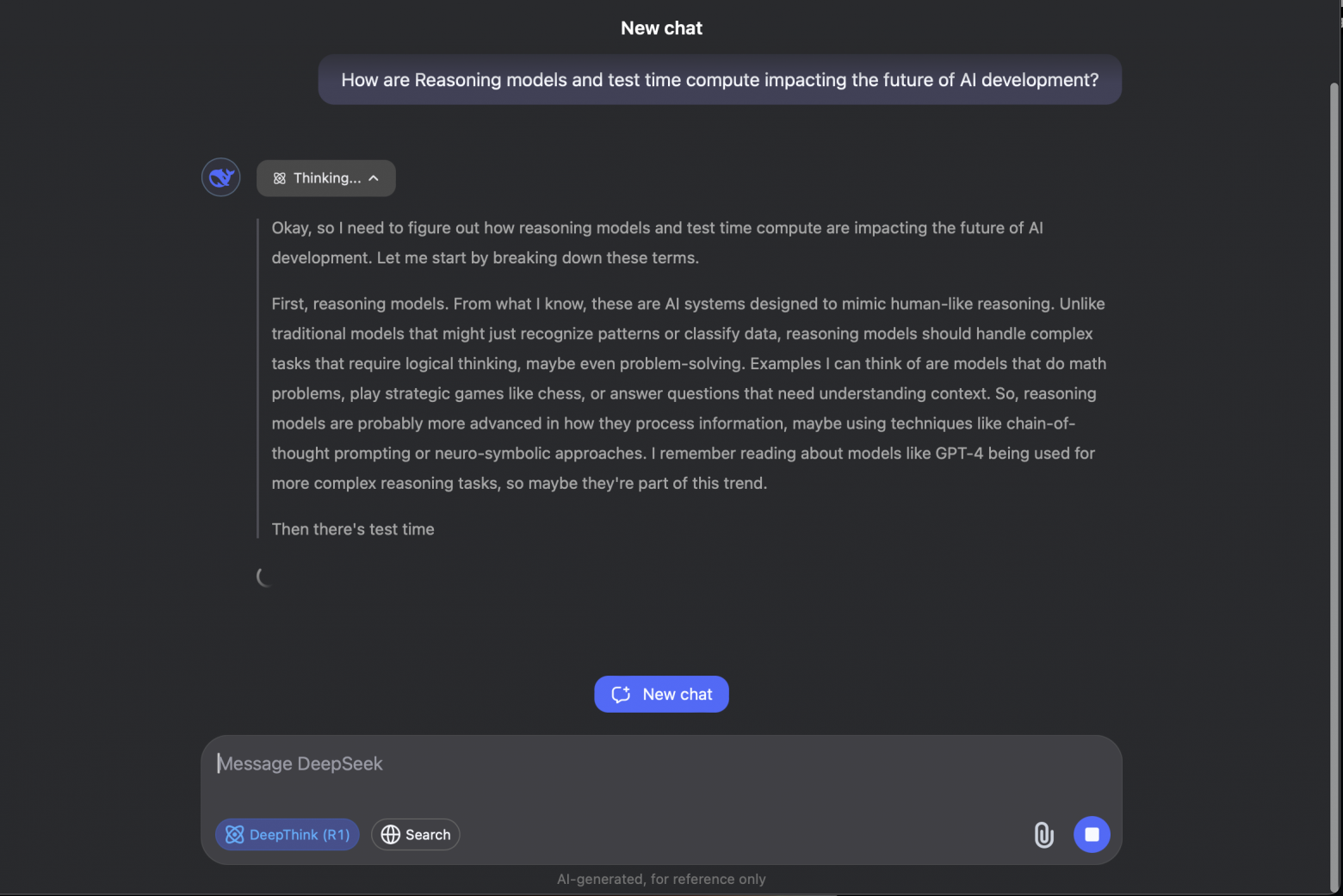Click the refresh icon inside New chat button
This screenshot has width=1343, height=896.
[621, 694]
